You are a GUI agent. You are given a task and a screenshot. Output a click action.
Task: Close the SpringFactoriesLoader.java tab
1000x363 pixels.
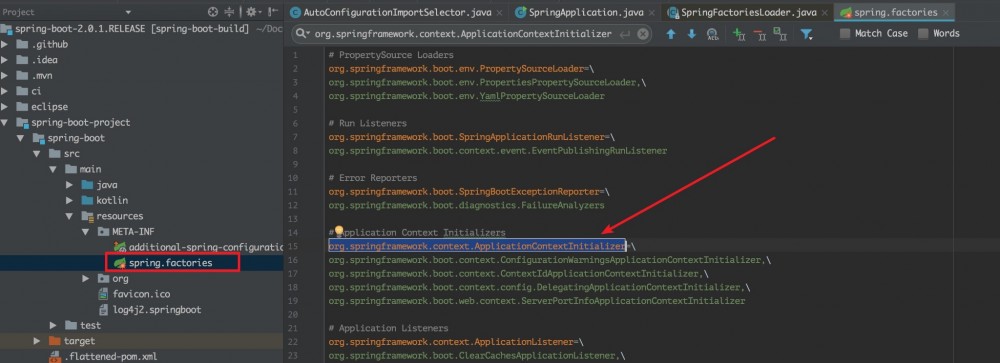pos(826,13)
